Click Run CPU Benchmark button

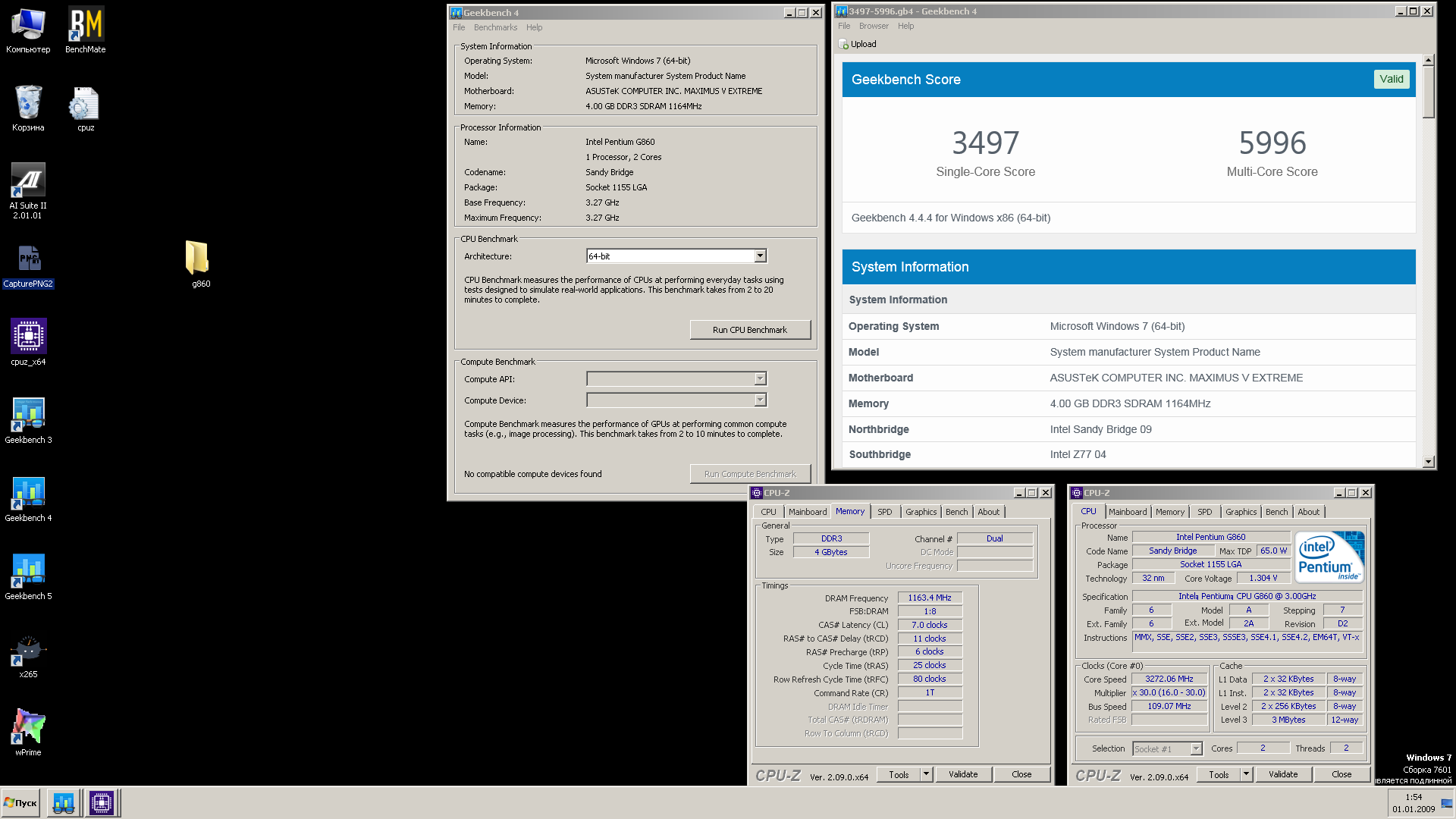pos(750,330)
